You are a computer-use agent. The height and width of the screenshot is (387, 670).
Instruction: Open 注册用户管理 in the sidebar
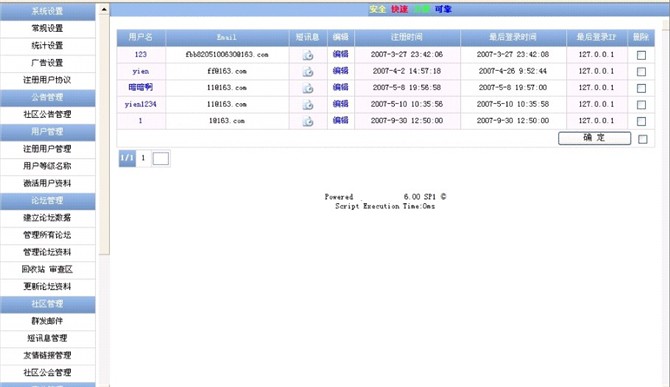(47, 149)
